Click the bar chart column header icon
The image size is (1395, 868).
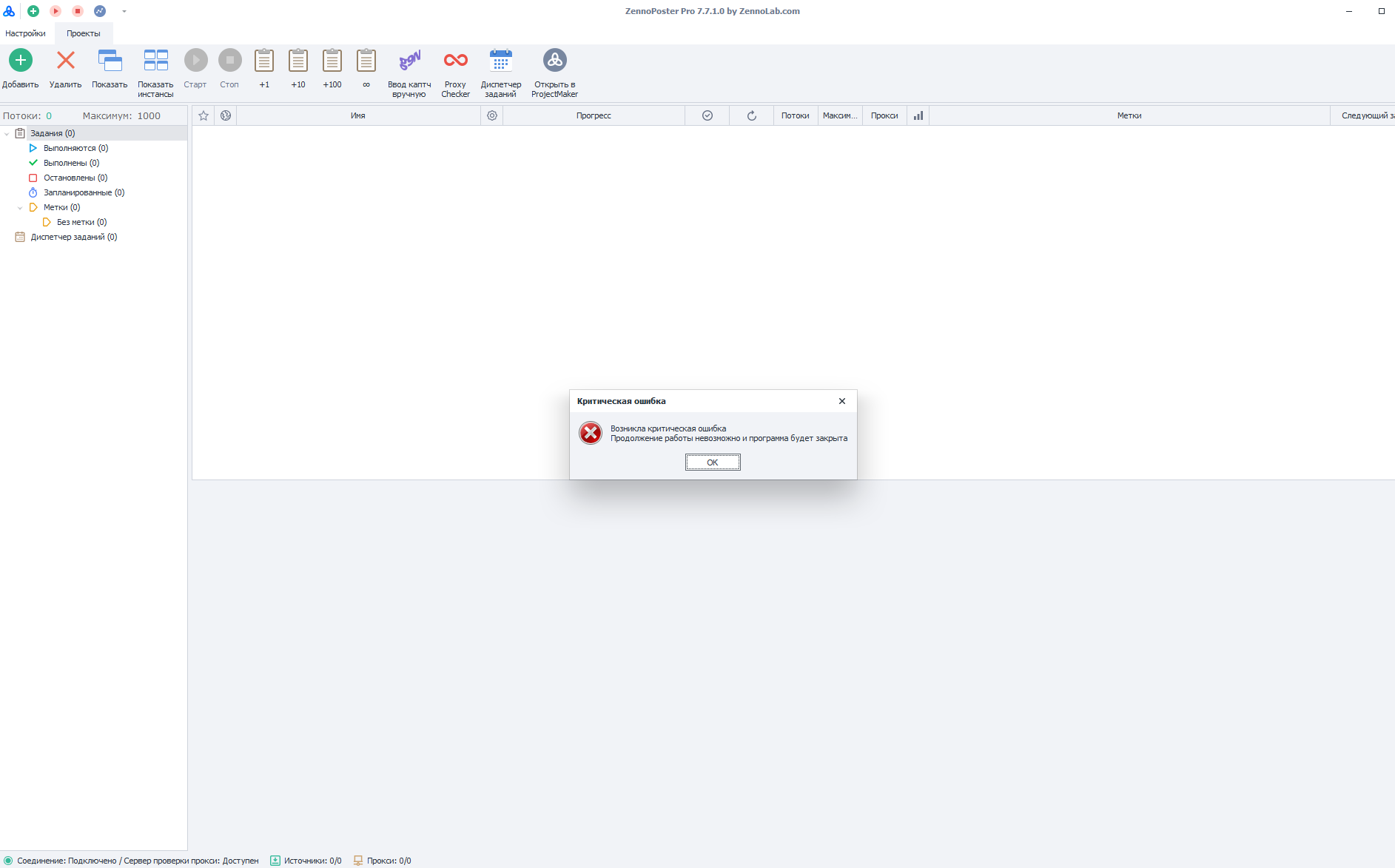coord(918,115)
